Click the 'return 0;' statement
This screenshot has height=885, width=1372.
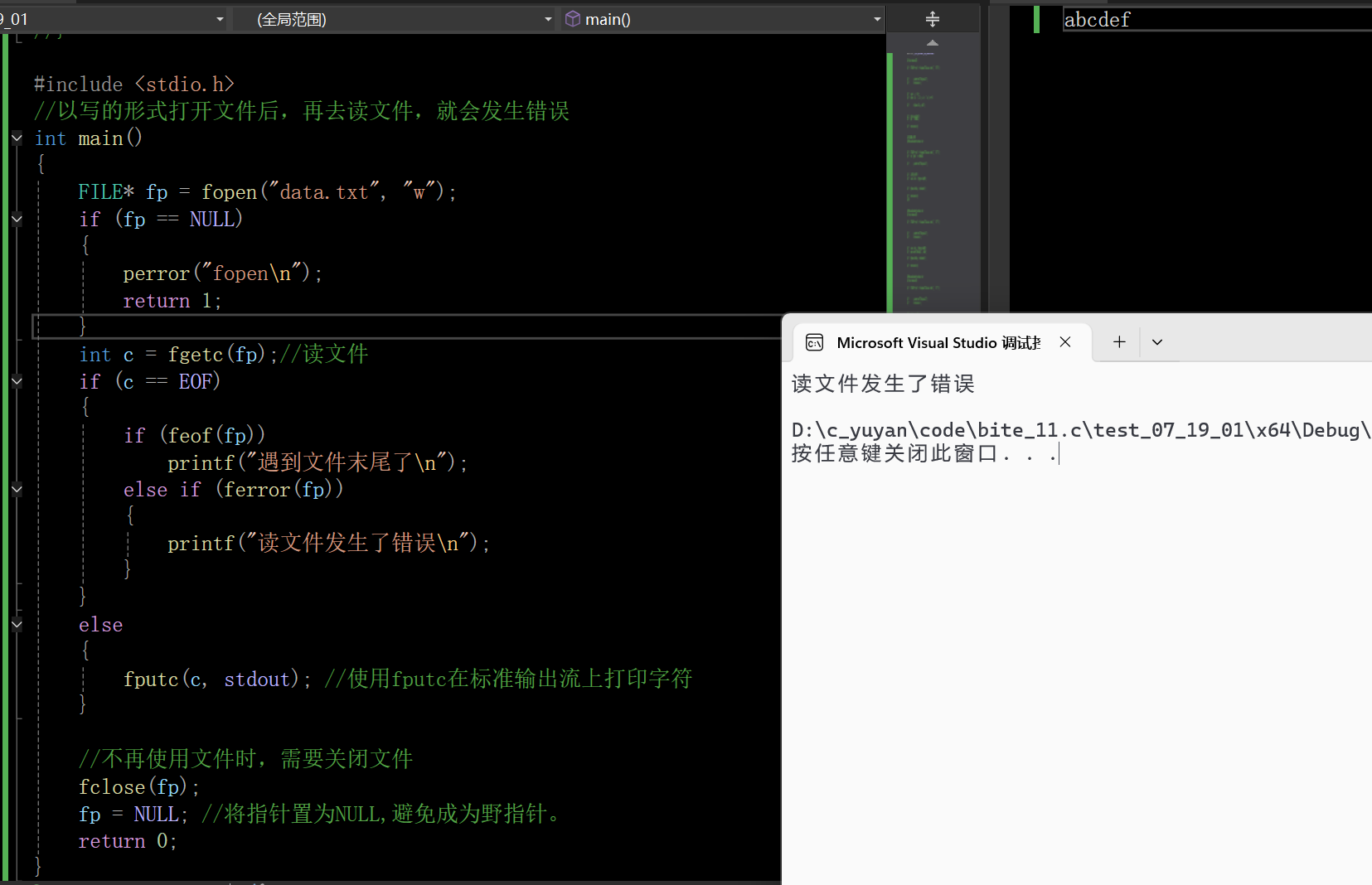coord(128,841)
